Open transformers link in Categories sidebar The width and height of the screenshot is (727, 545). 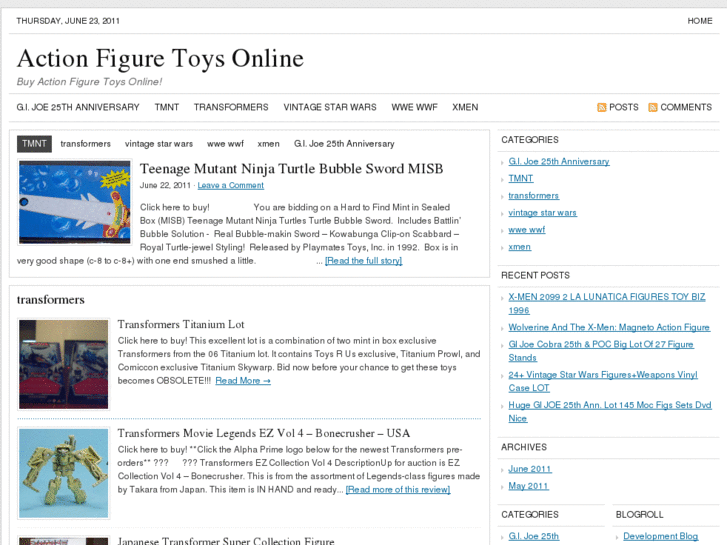coord(534,196)
